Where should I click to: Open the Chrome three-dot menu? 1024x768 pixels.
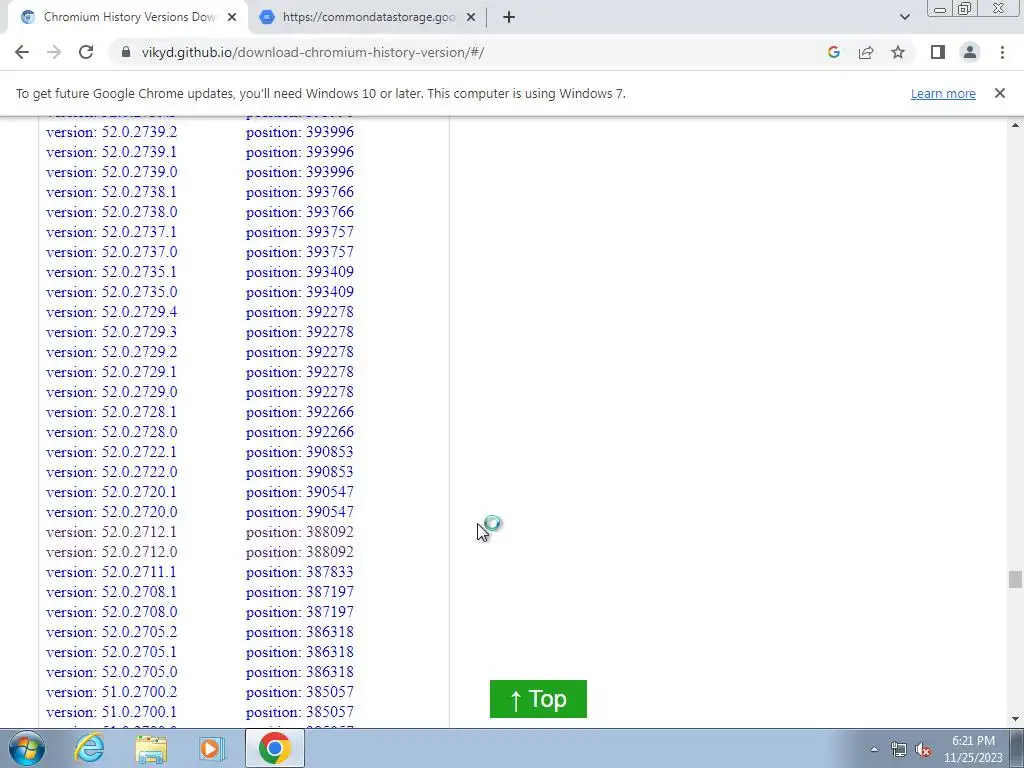[x=1002, y=52]
